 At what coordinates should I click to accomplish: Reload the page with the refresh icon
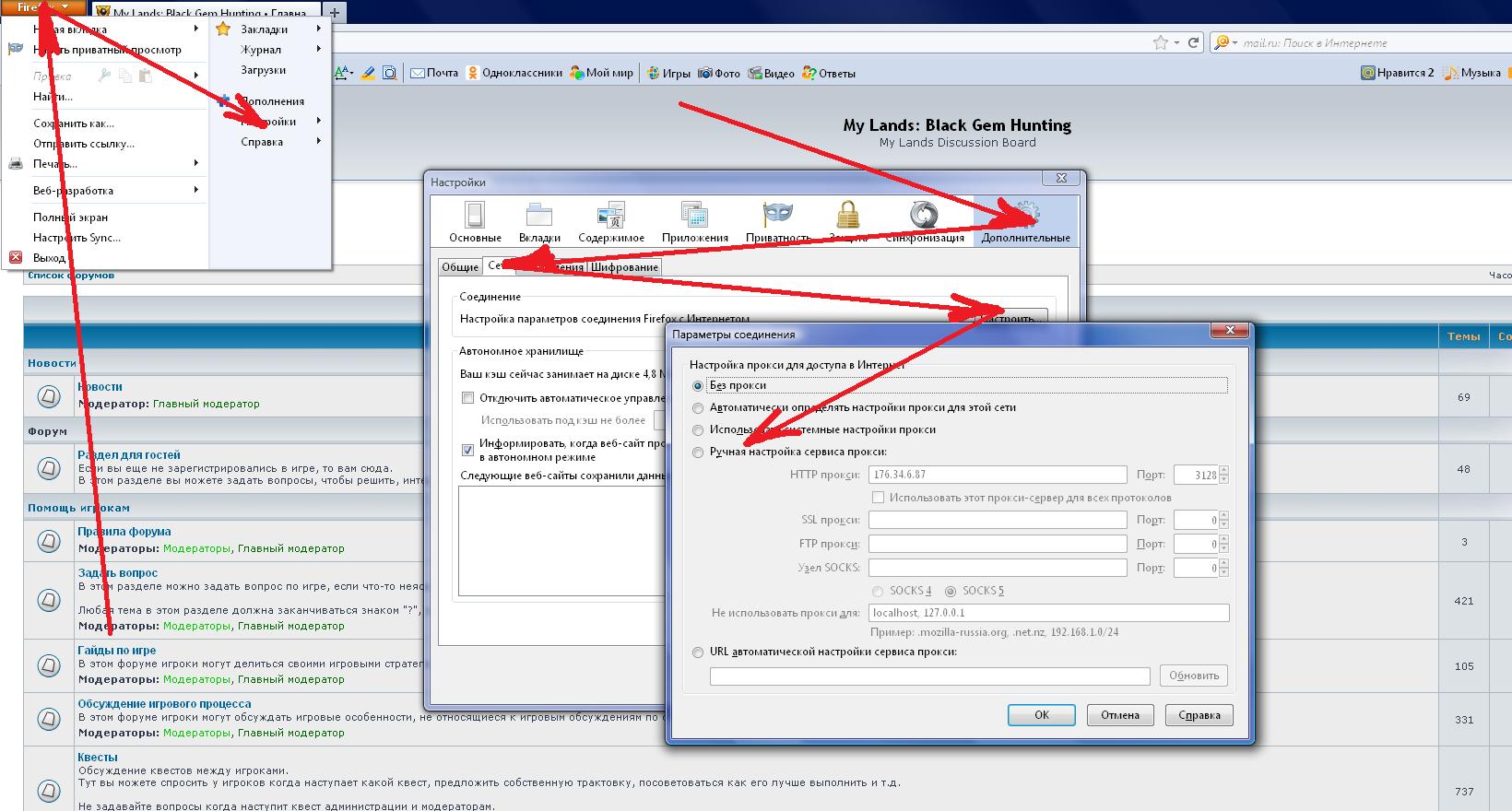click(1194, 42)
